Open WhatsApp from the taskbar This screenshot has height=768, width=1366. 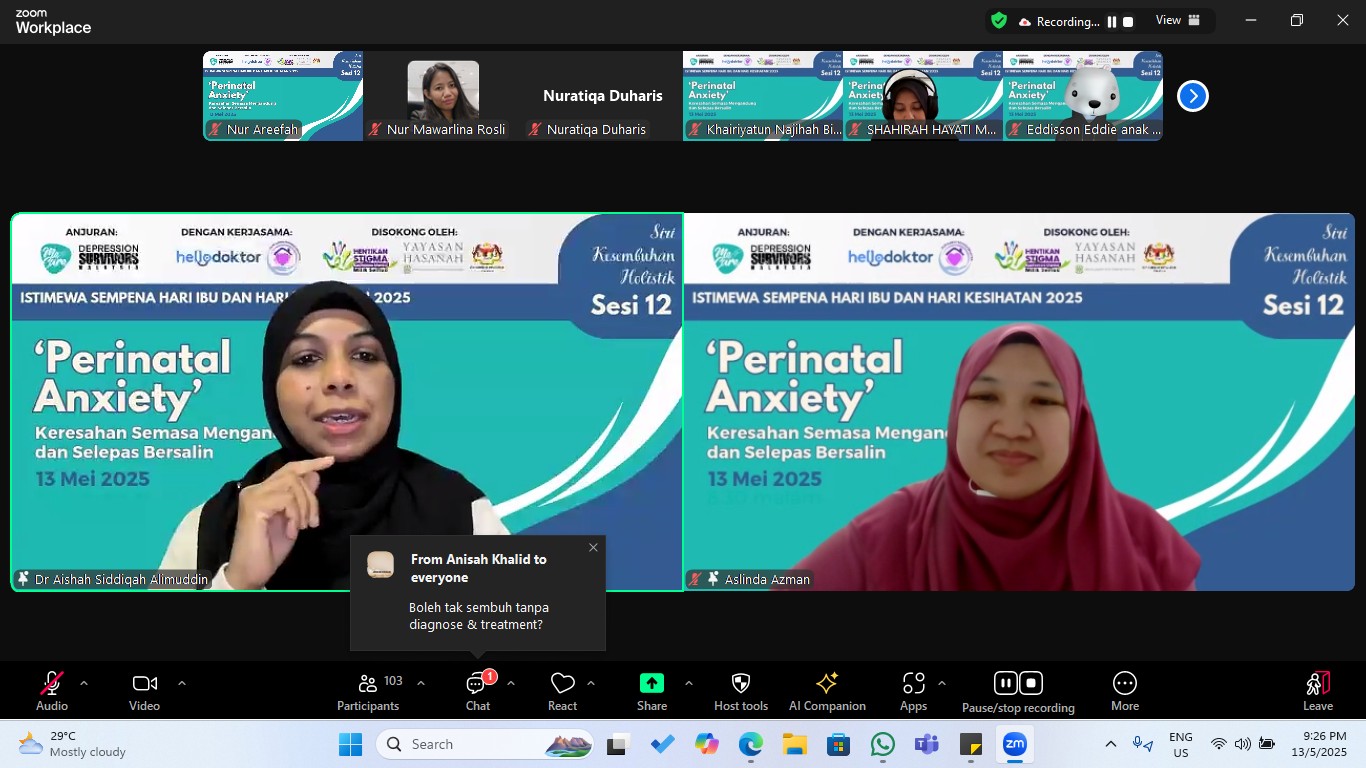coord(883,744)
